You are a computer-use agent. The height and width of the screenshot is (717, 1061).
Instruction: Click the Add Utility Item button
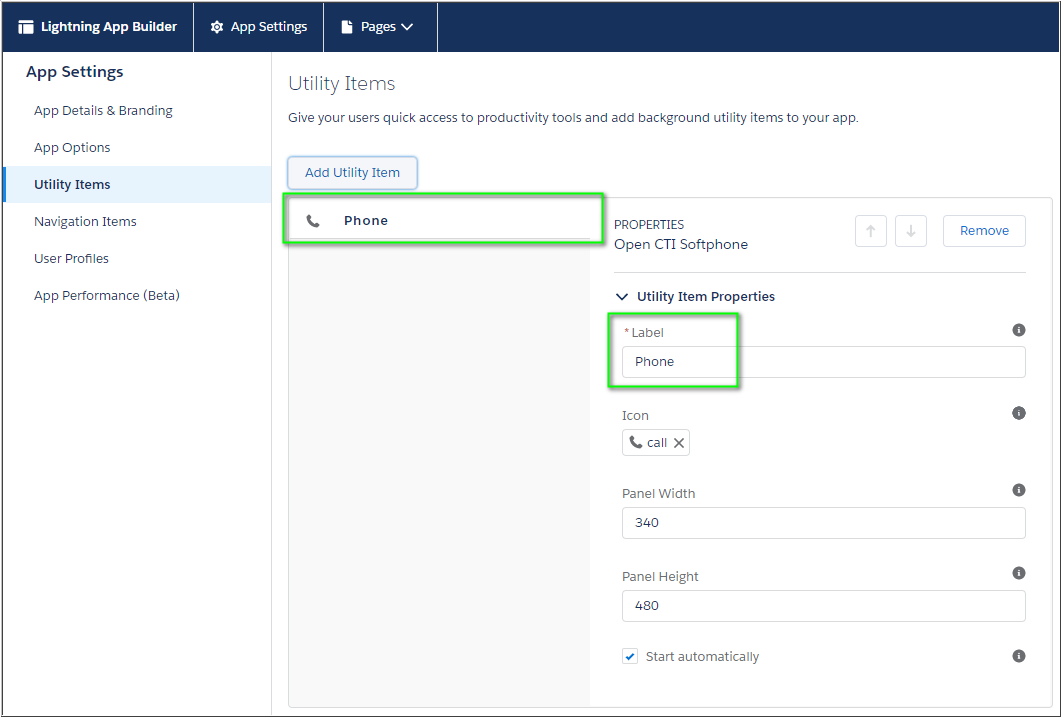(352, 173)
